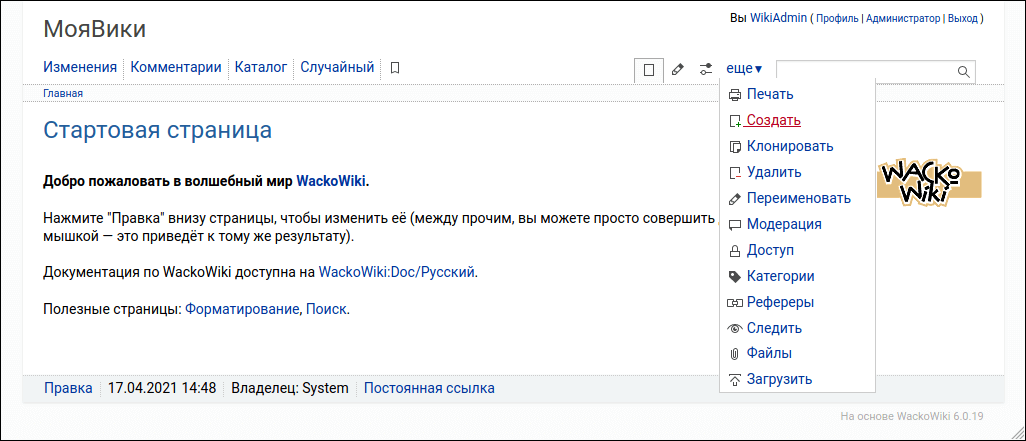Choose Клонировать menu entry

pyautogui.click(x=789, y=146)
